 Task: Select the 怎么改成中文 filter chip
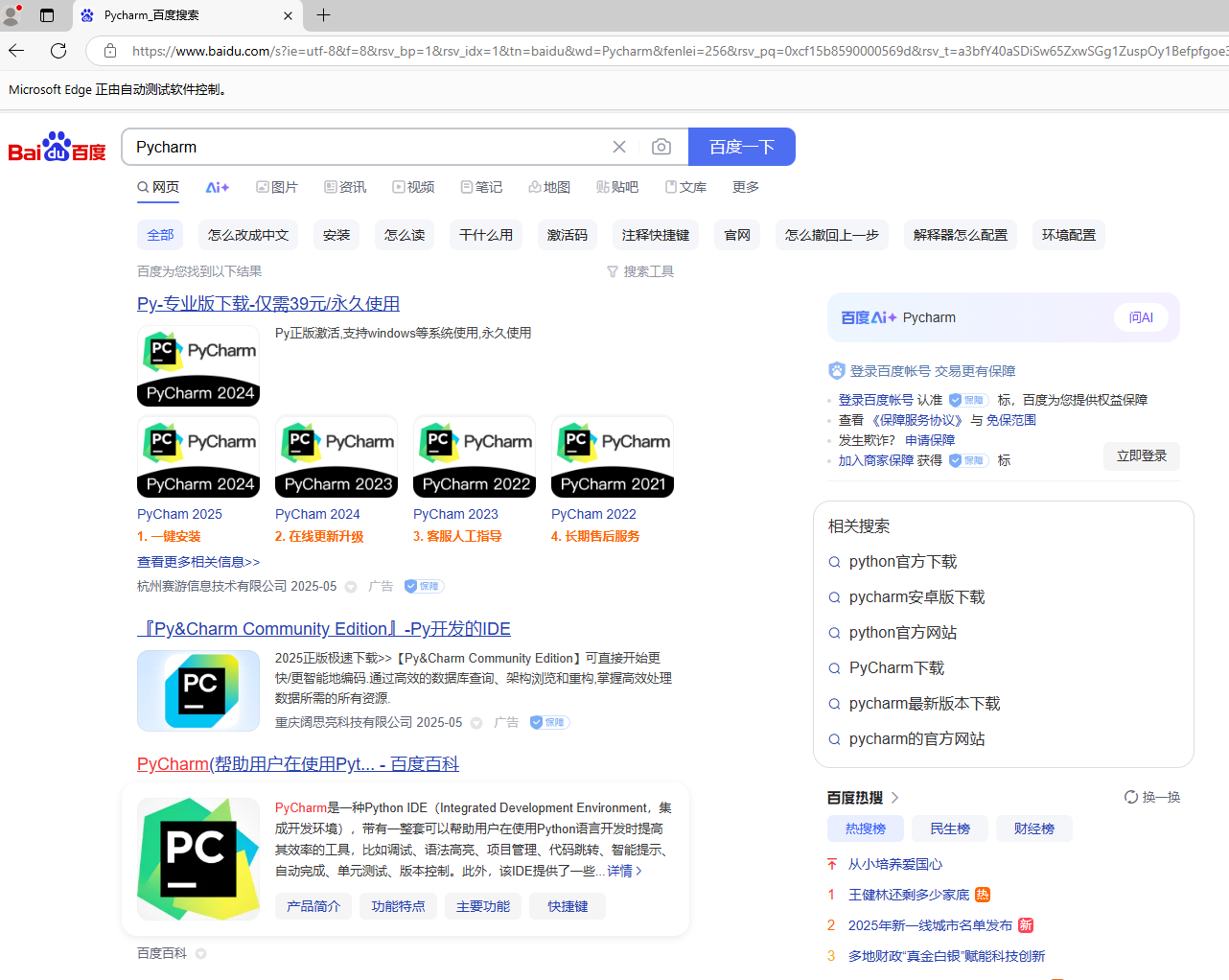(248, 235)
